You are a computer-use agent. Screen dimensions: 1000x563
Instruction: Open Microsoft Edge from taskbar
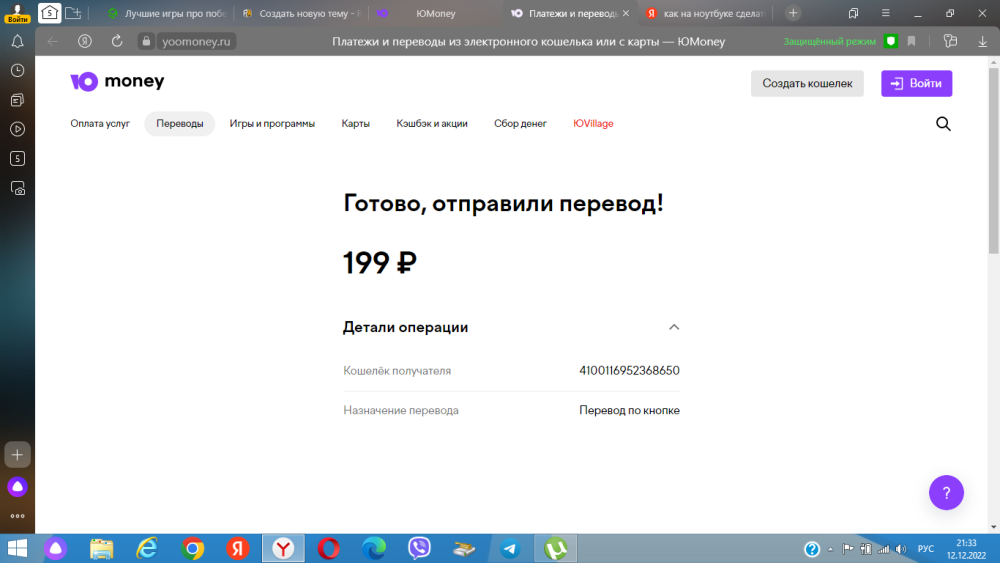(374, 548)
